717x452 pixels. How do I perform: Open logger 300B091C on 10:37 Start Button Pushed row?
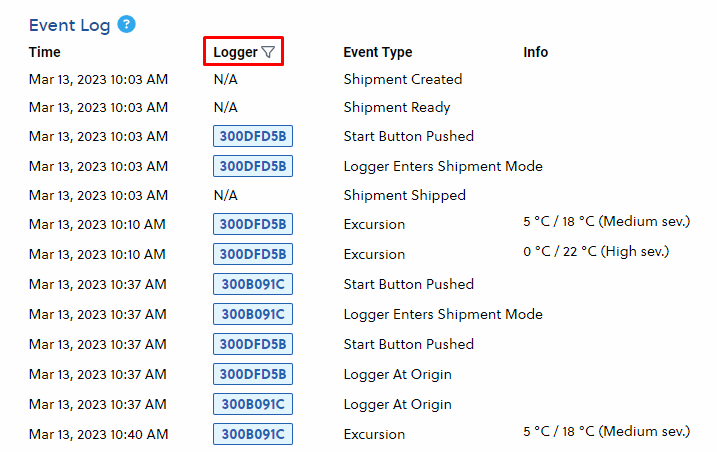[253, 284]
